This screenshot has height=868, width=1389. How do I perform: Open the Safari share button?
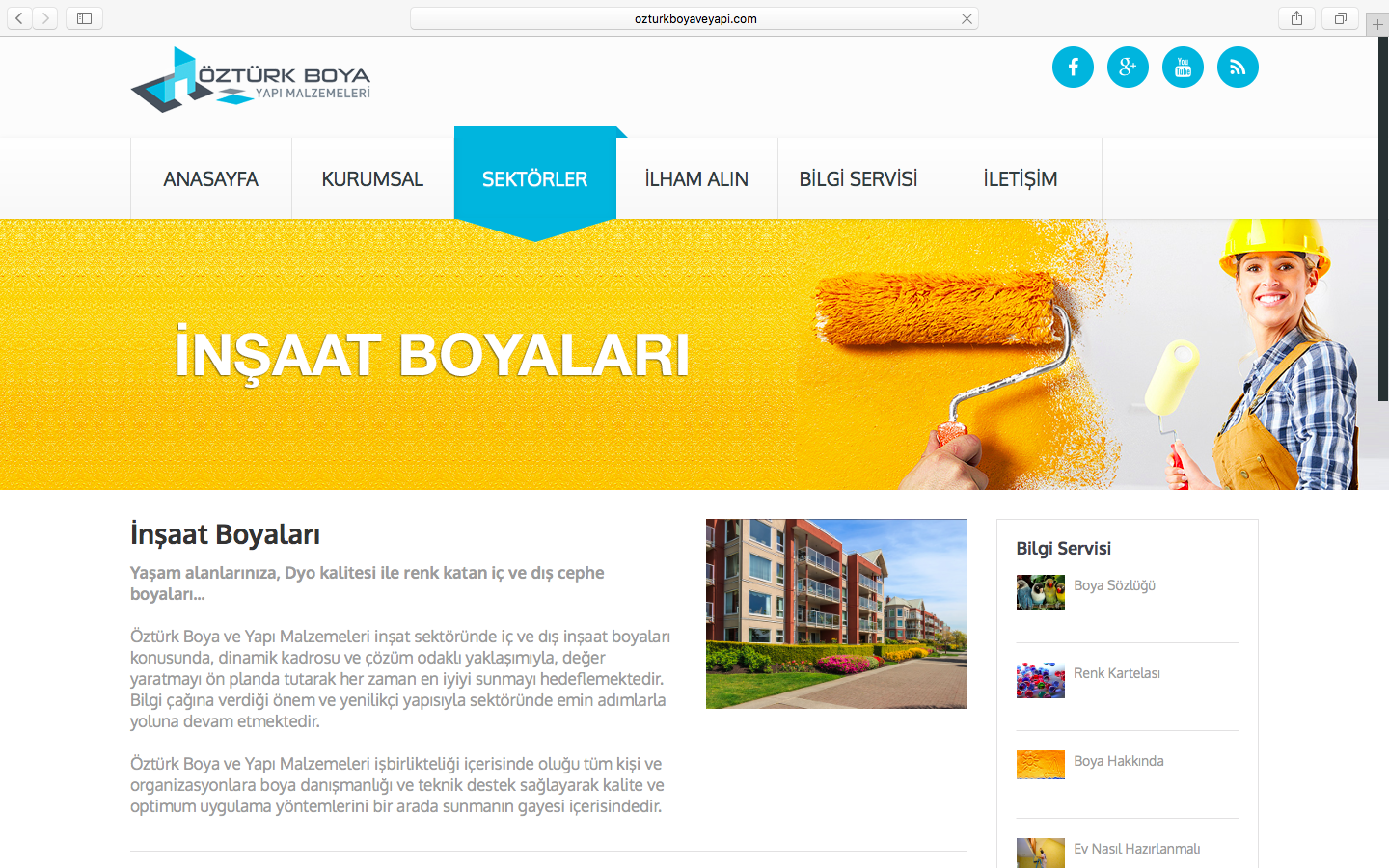pos(1296,18)
